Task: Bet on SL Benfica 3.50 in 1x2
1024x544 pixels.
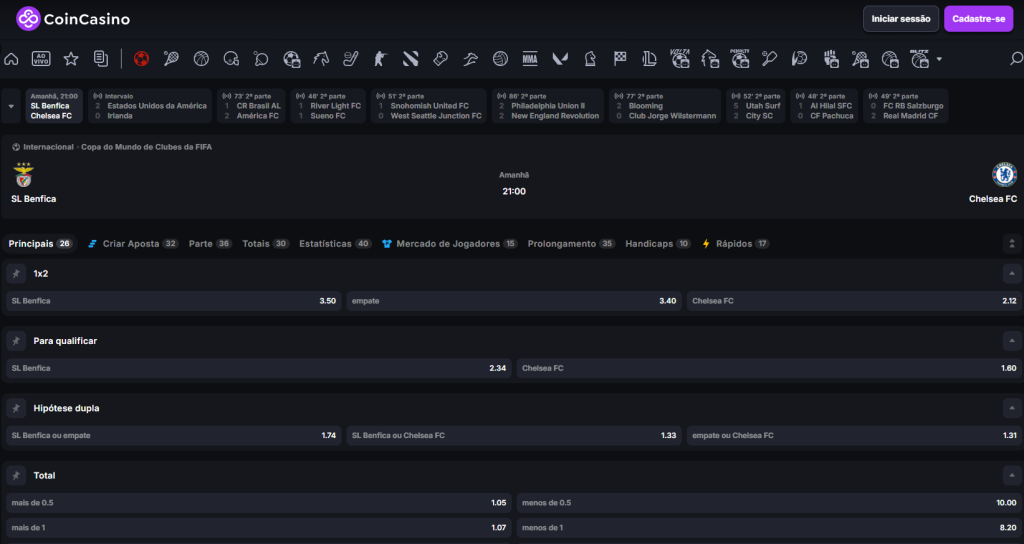Action: pyautogui.click(x=174, y=301)
